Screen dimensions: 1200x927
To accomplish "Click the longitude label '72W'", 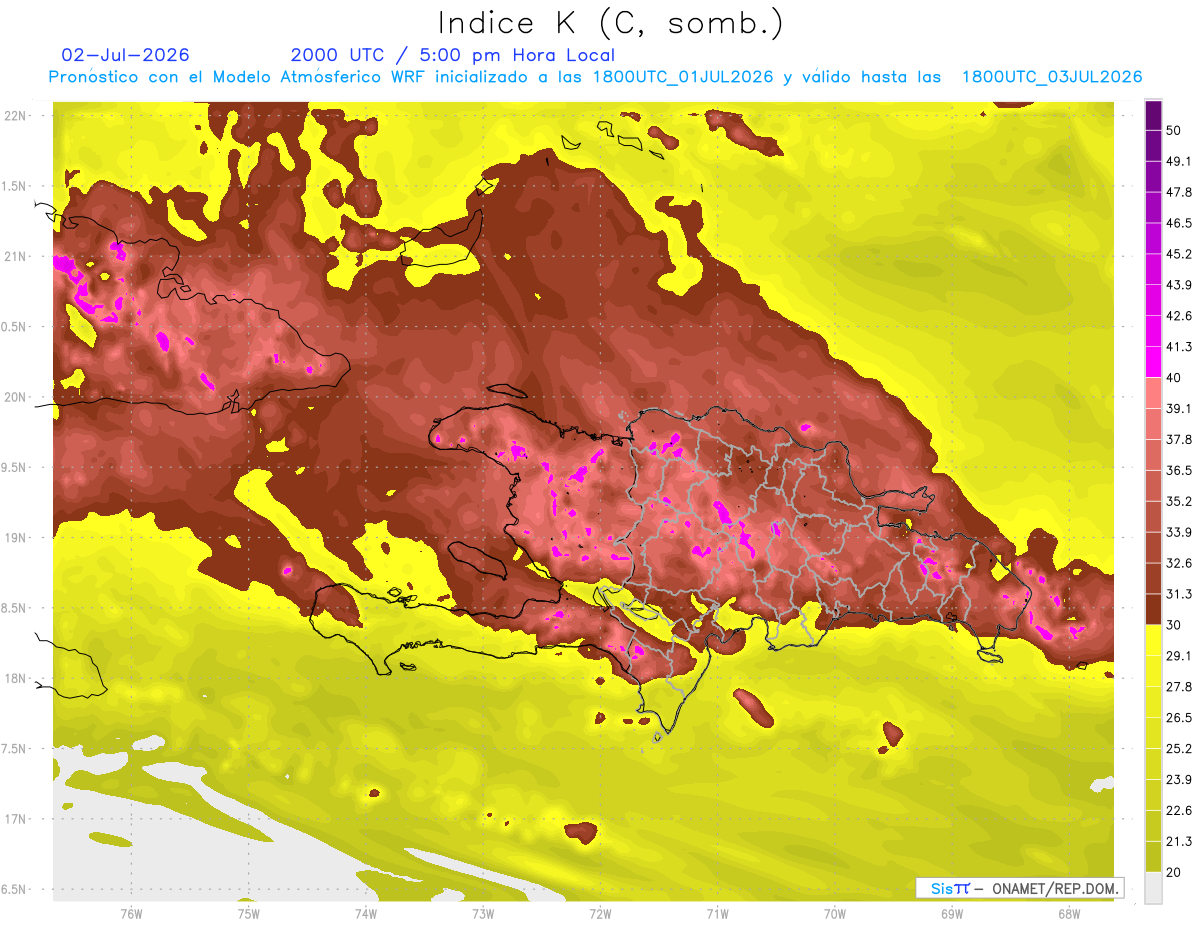I will (600, 914).
